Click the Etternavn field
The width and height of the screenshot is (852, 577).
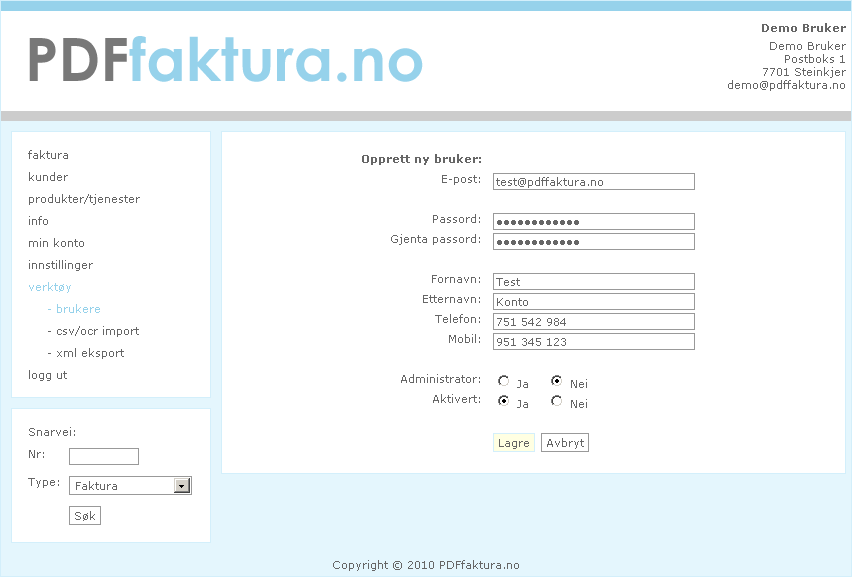(x=593, y=302)
